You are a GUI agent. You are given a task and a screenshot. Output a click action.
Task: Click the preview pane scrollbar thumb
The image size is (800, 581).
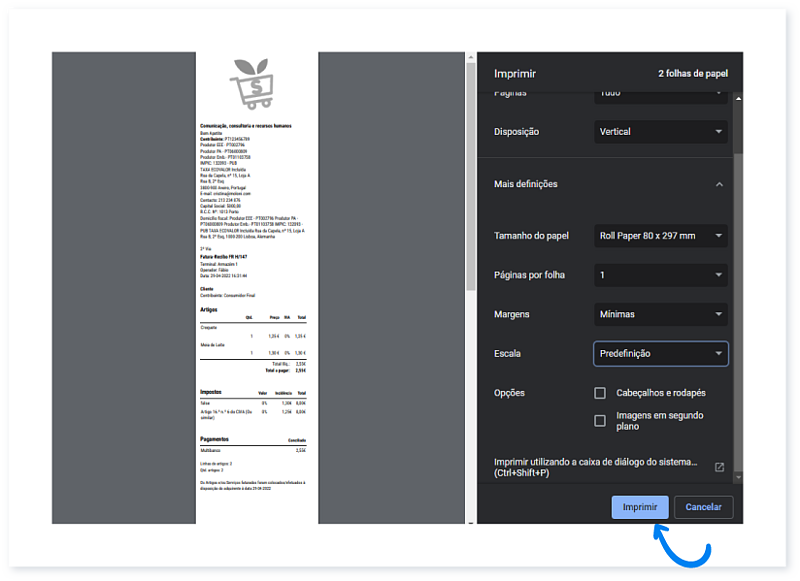coord(470,176)
